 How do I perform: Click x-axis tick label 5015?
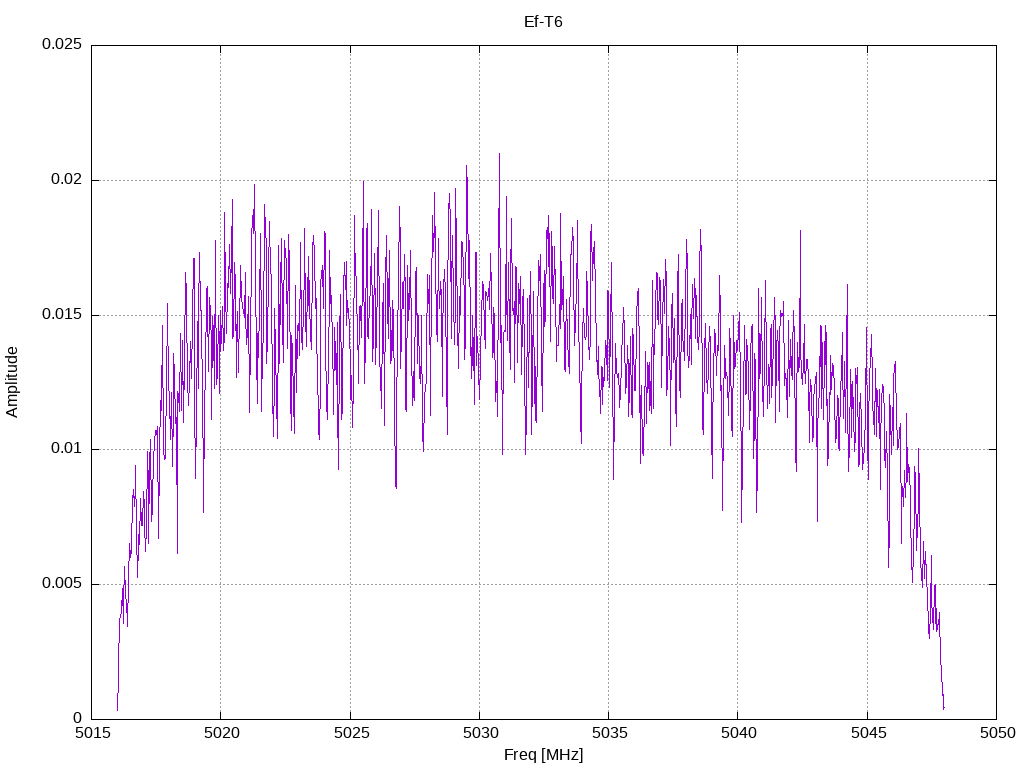[x=93, y=733]
